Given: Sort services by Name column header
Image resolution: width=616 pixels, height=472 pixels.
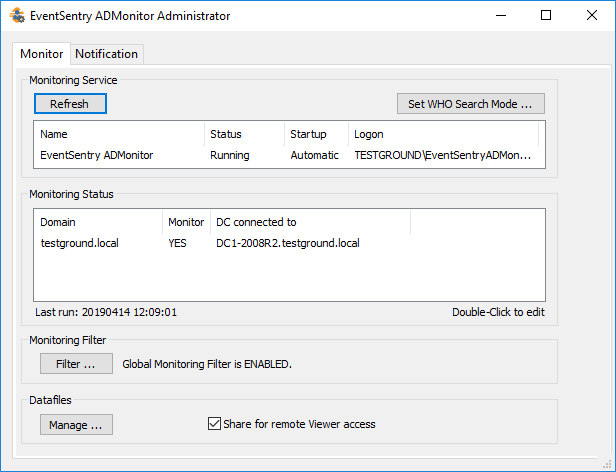Looking at the screenshot, I should [x=119, y=134].
